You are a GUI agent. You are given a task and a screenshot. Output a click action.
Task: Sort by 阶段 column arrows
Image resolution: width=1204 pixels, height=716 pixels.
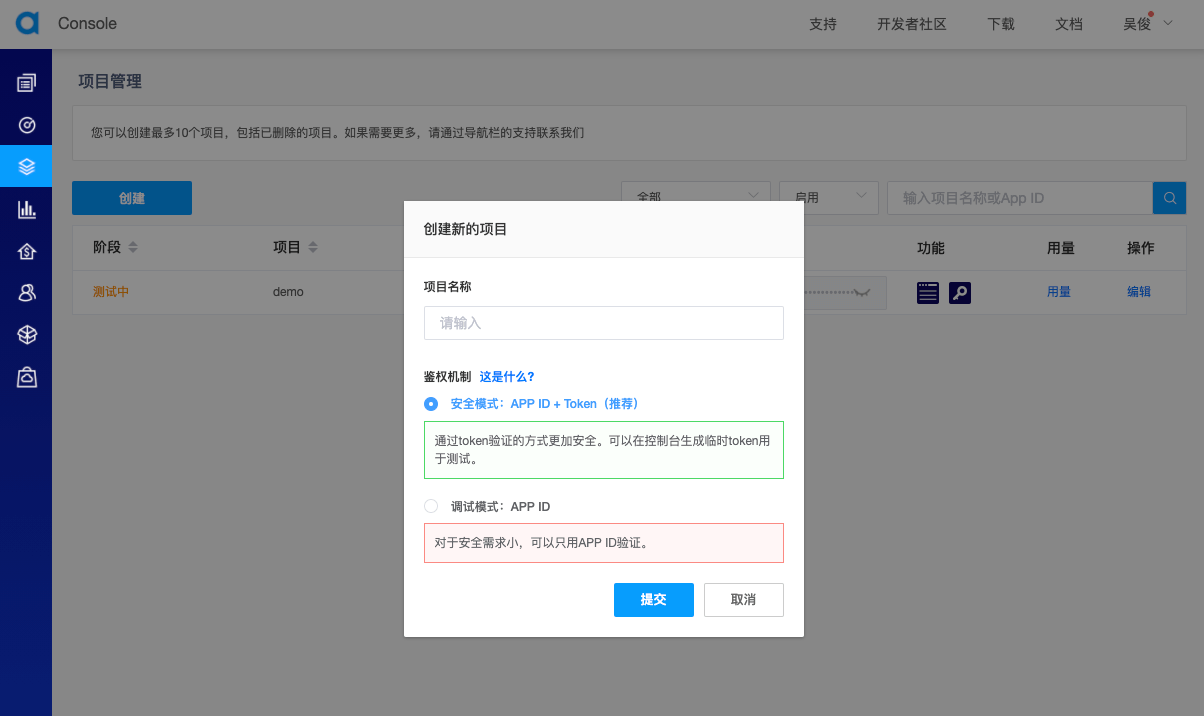(x=133, y=247)
